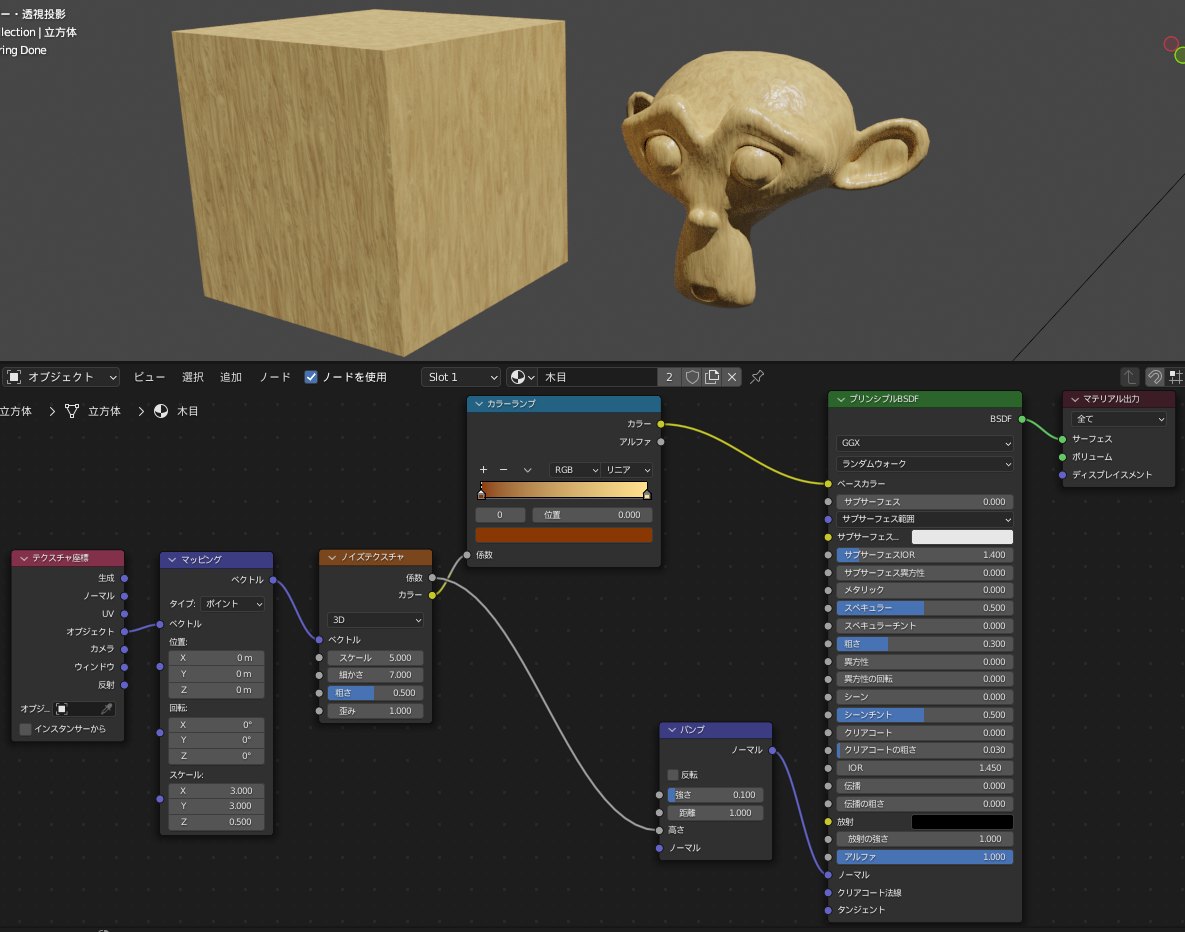The height and width of the screenshot is (932, 1185).
Task: Click the サーフェス socket on マテリアル出力
Action: point(1063,439)
